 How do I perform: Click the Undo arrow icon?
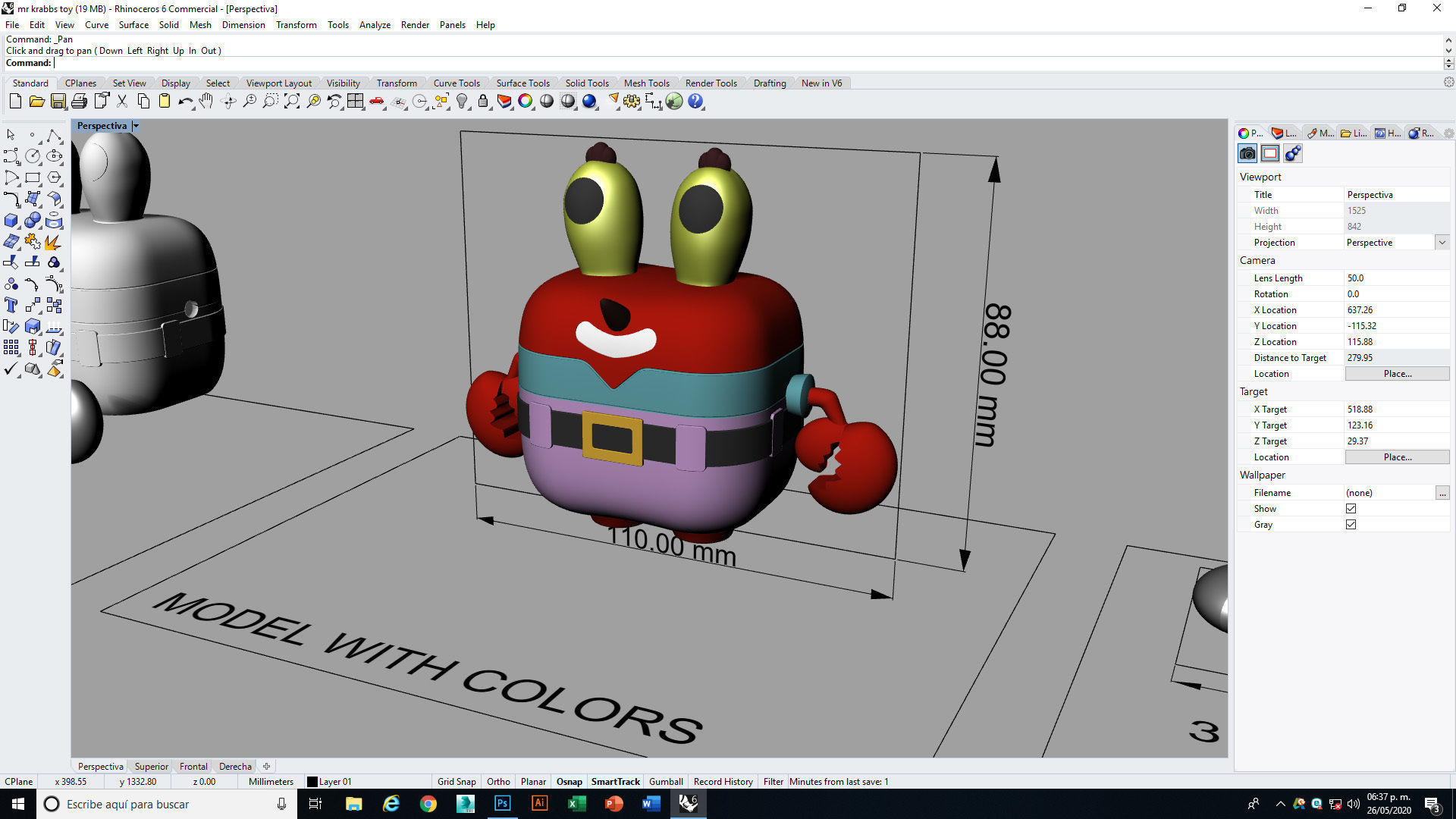185,102
